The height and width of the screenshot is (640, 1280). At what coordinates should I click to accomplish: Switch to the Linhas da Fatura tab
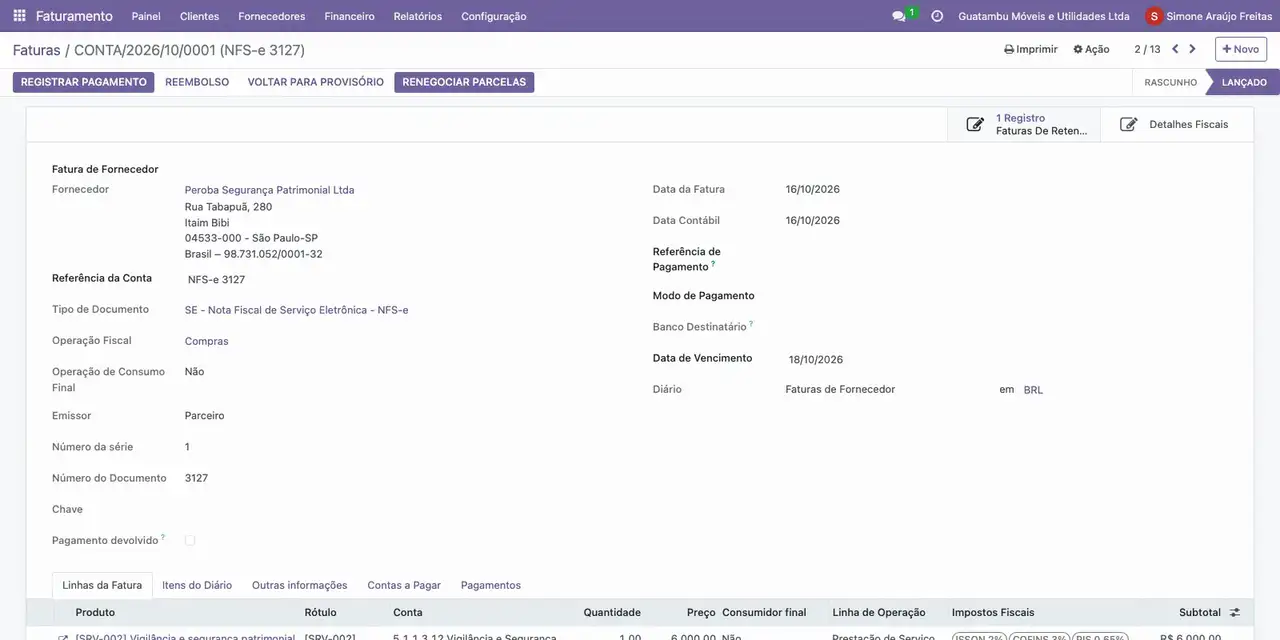[x=102, y=585]
